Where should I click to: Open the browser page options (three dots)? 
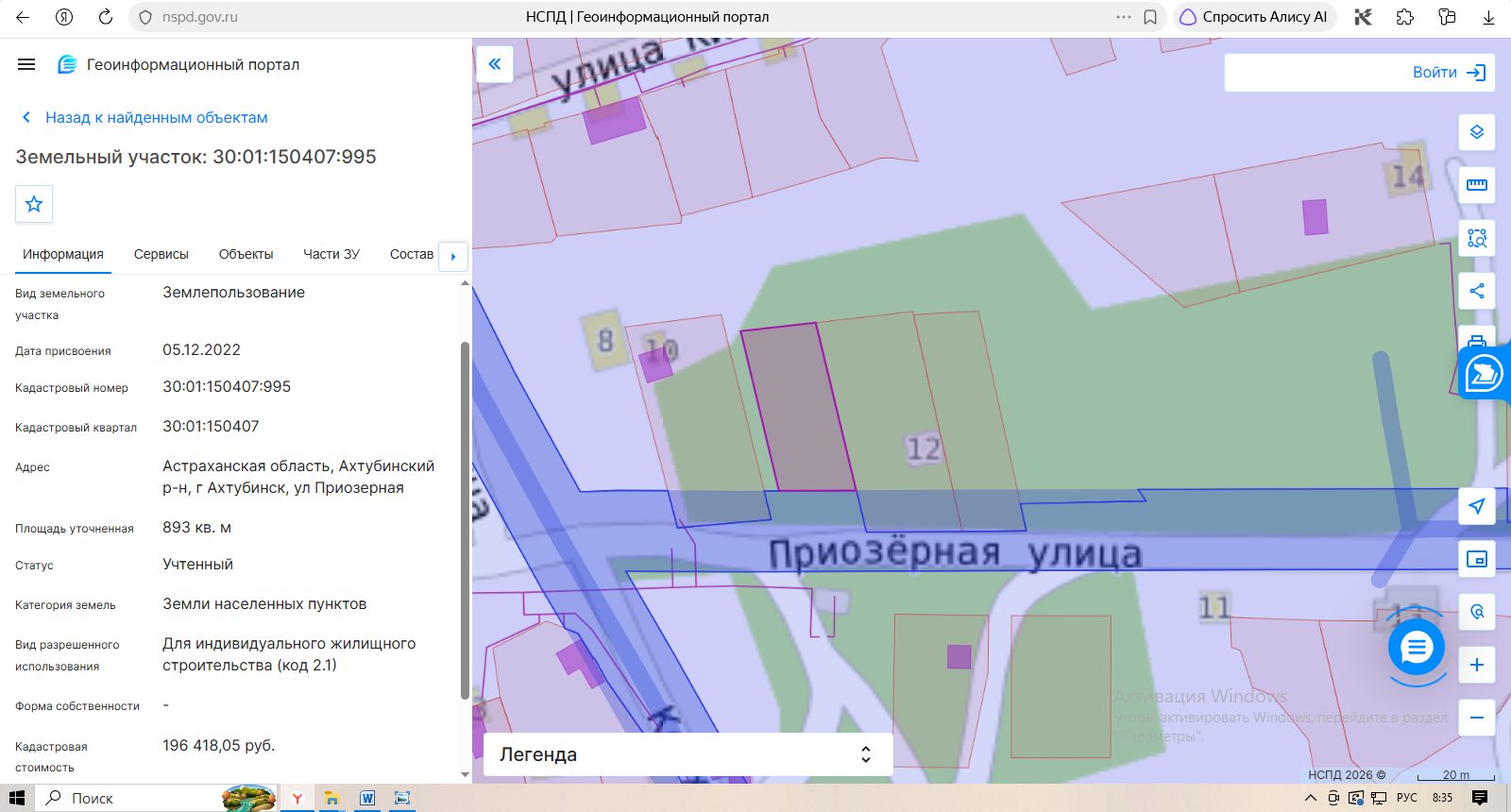coord(1123,17)
